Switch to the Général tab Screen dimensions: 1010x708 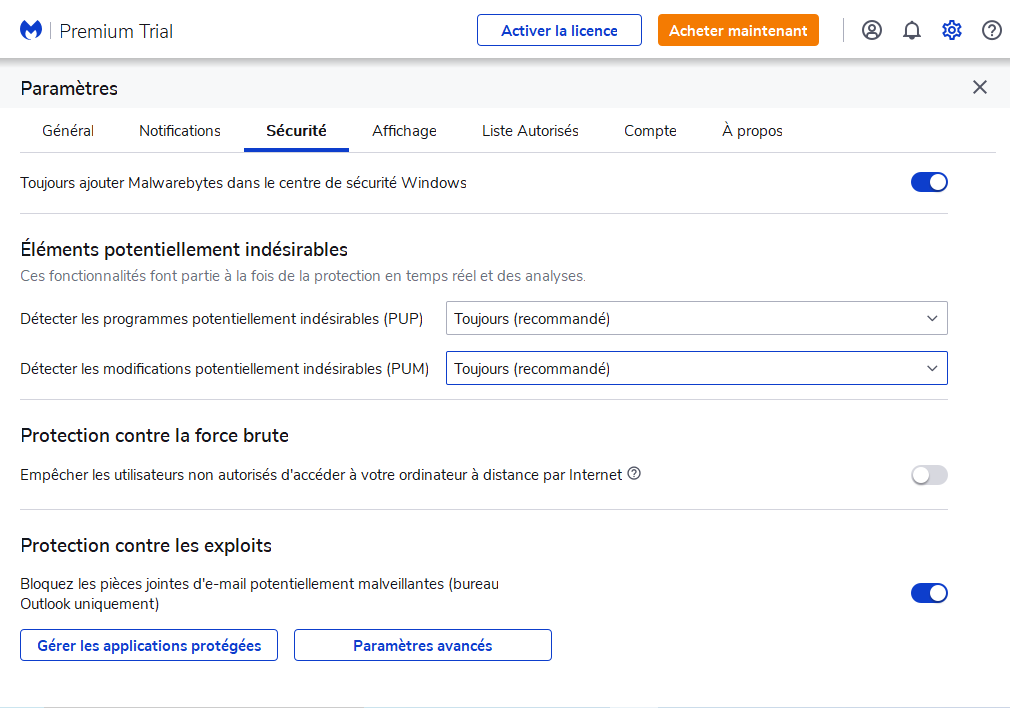tap(68, 131)
